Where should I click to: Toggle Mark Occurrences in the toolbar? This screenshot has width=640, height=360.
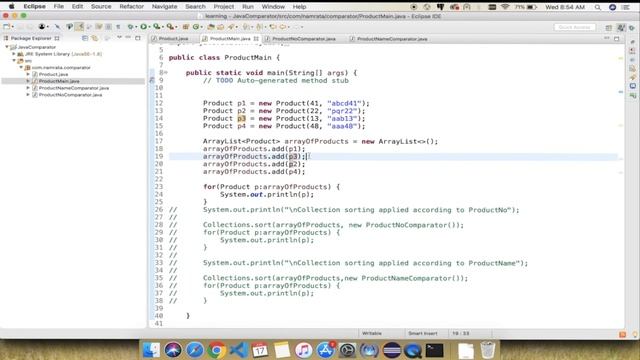point(79,27)
